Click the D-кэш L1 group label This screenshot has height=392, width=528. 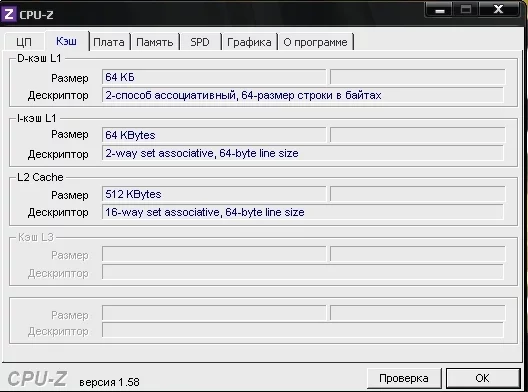click(x=39, y=58)
